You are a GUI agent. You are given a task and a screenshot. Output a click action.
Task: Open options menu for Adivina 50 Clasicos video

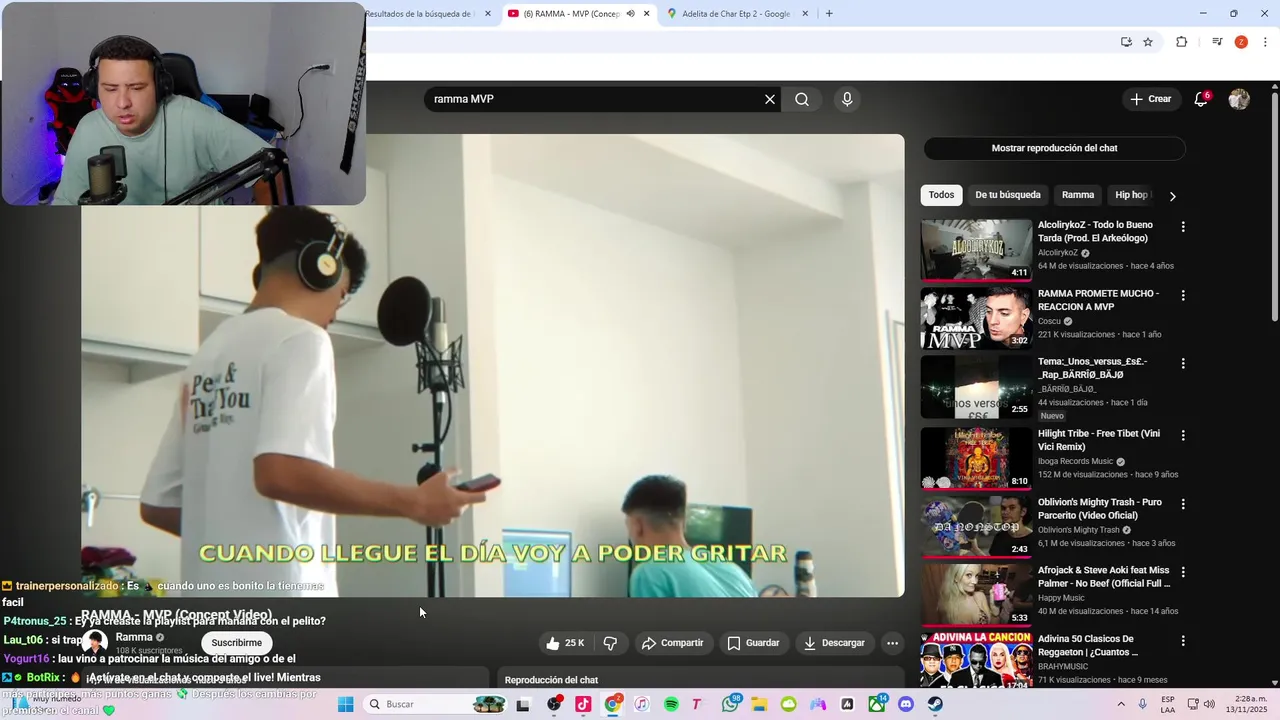tap(1183, 641)
